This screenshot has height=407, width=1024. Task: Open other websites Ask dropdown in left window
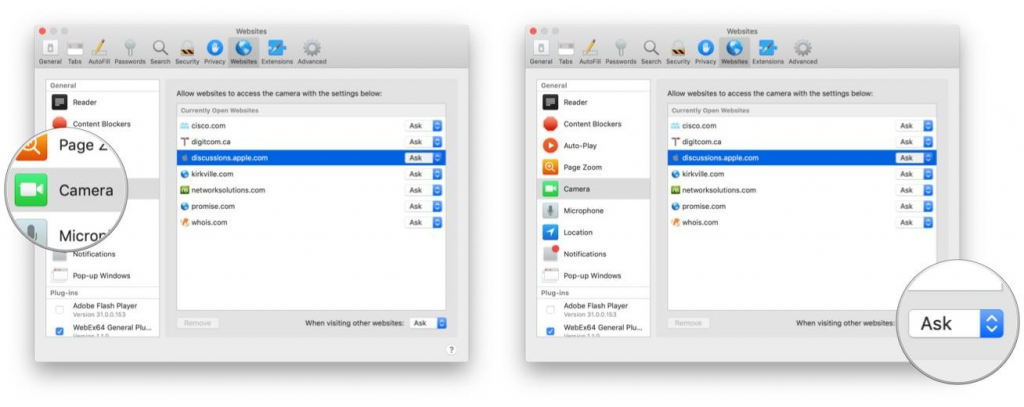point(428,323)
